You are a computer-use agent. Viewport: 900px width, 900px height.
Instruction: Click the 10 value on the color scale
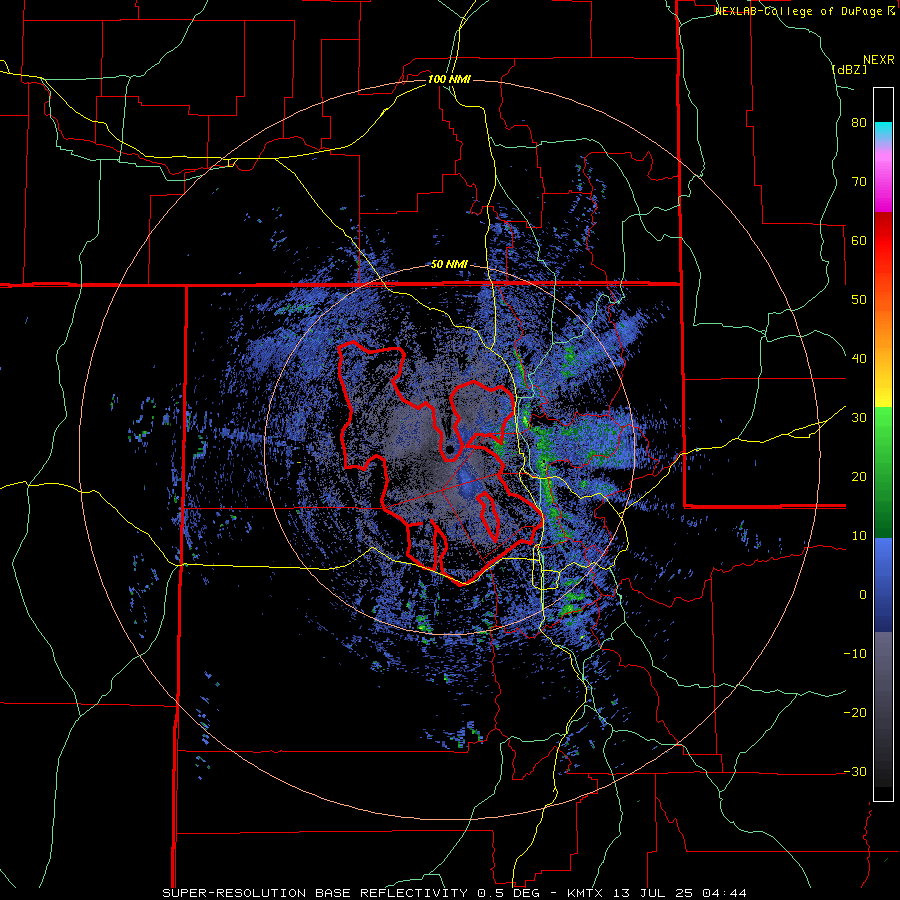(859, 536)
